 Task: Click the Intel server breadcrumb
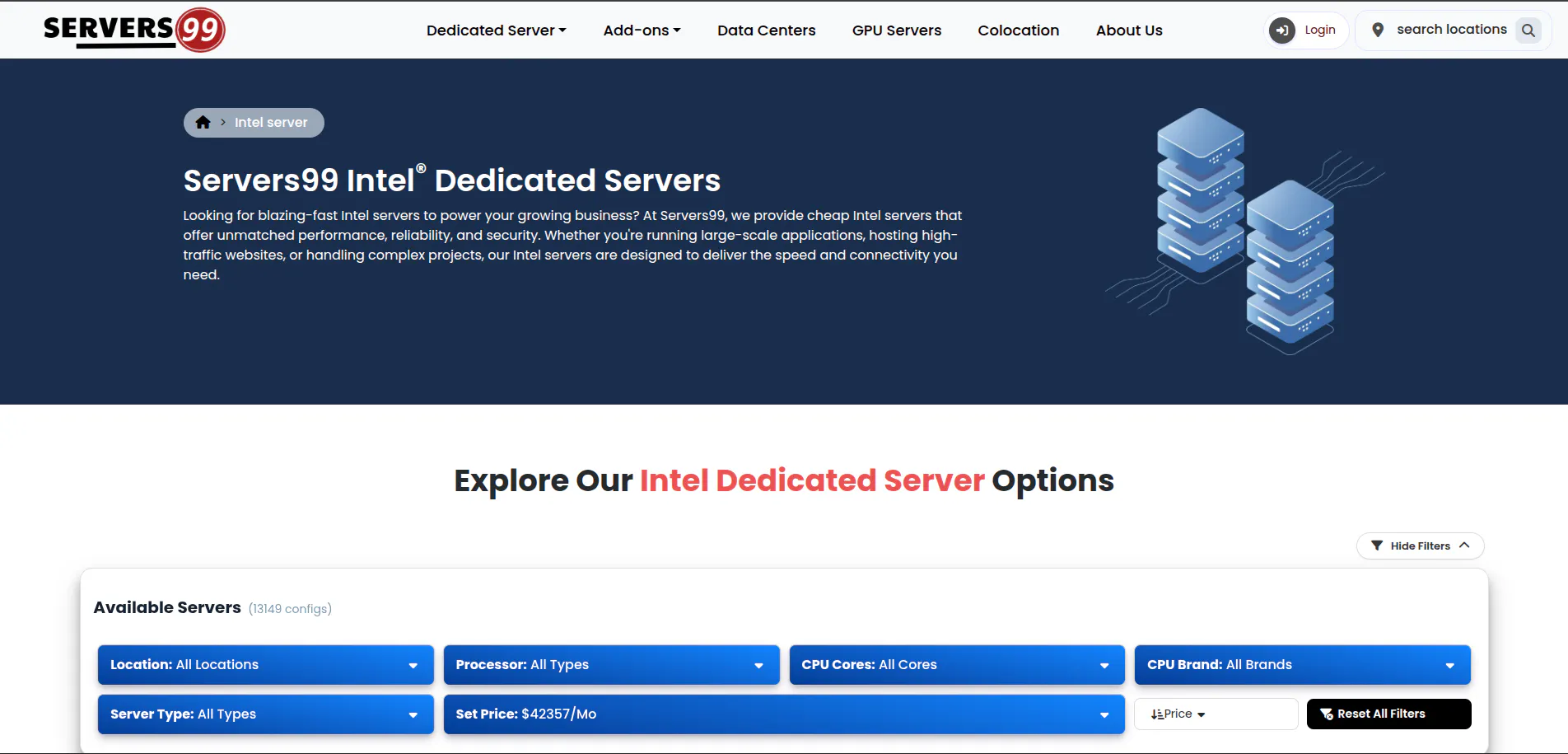click(x=271, y=123)
